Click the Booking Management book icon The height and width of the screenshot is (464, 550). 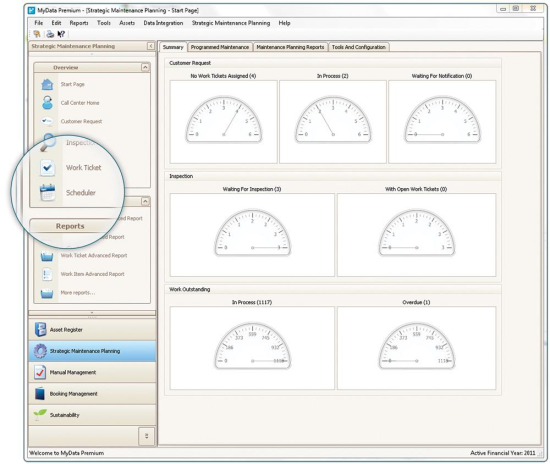(x=40, y=394)
